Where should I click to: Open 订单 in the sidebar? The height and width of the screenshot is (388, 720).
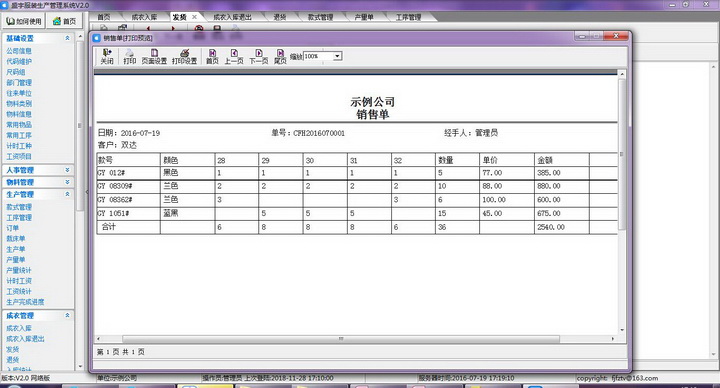point(12,228)
